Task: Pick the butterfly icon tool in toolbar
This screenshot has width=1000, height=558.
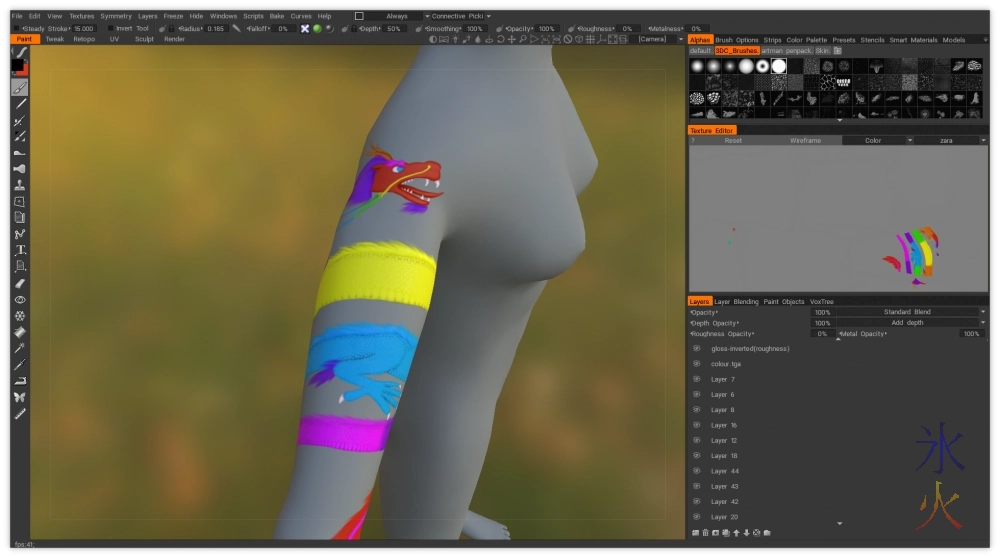Action: click(x=20, y=397)
